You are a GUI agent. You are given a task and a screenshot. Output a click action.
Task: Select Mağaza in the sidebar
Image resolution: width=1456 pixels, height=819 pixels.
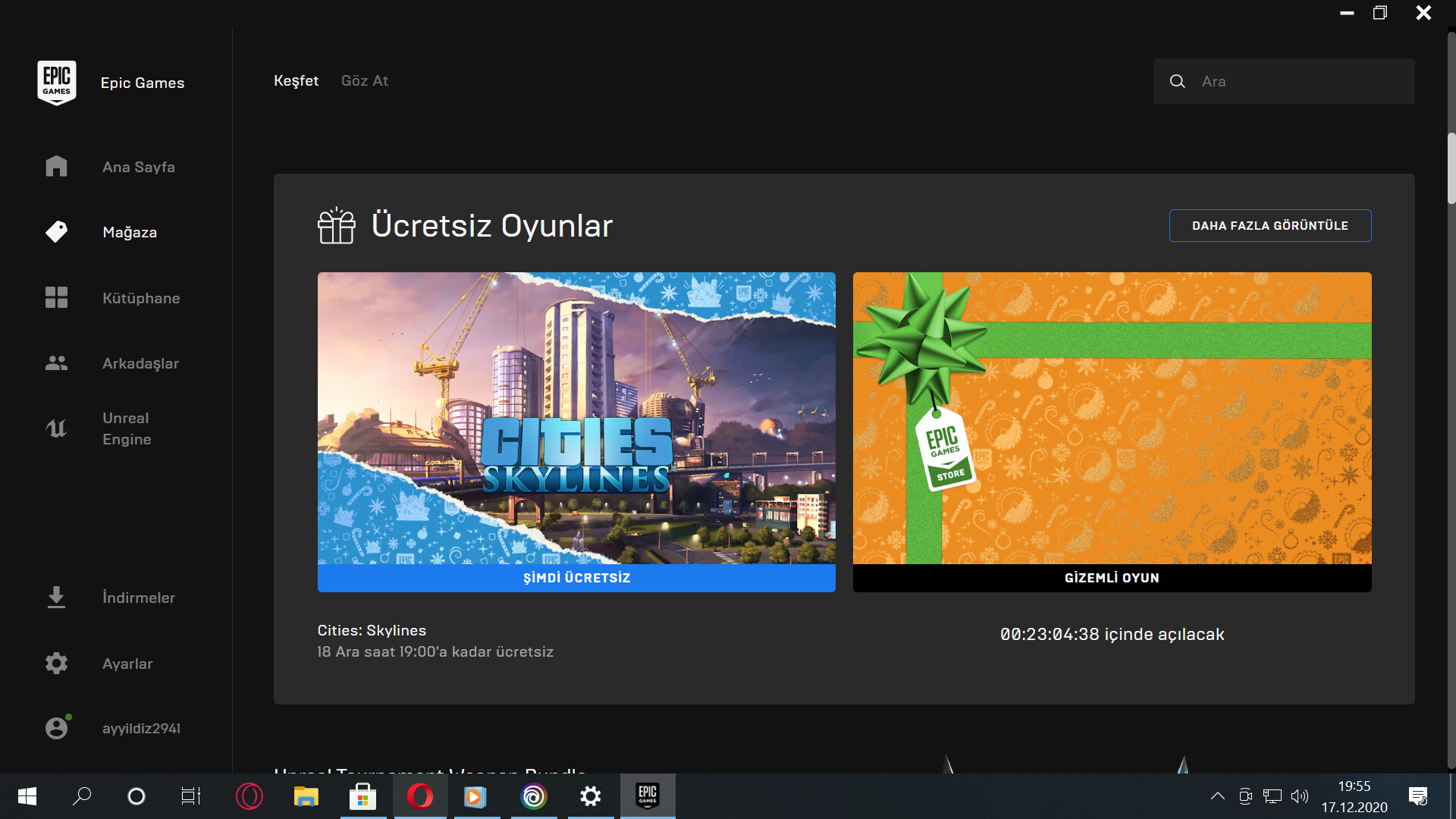[130, 232]
